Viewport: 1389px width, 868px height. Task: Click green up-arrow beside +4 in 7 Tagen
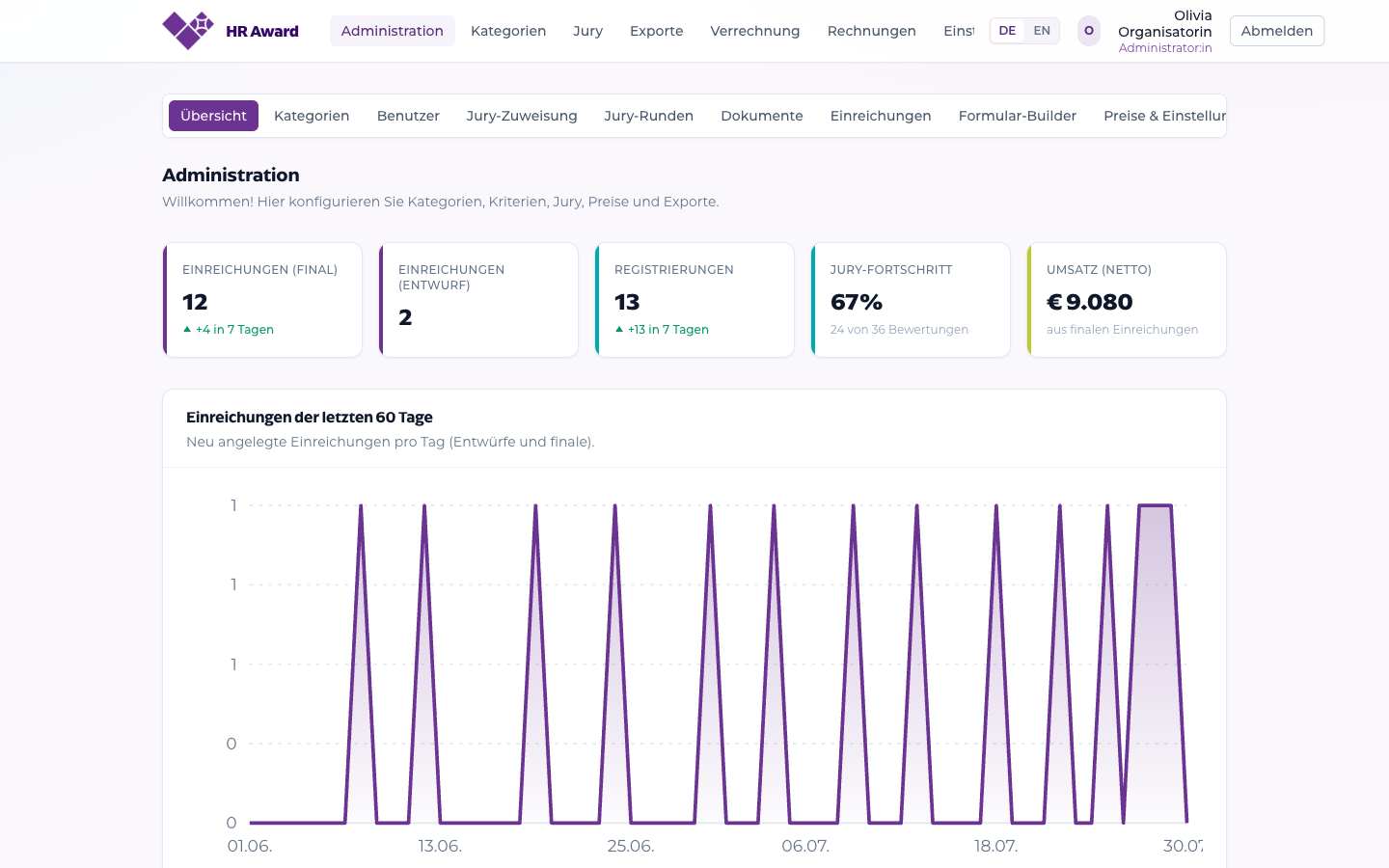pos(187,329)
